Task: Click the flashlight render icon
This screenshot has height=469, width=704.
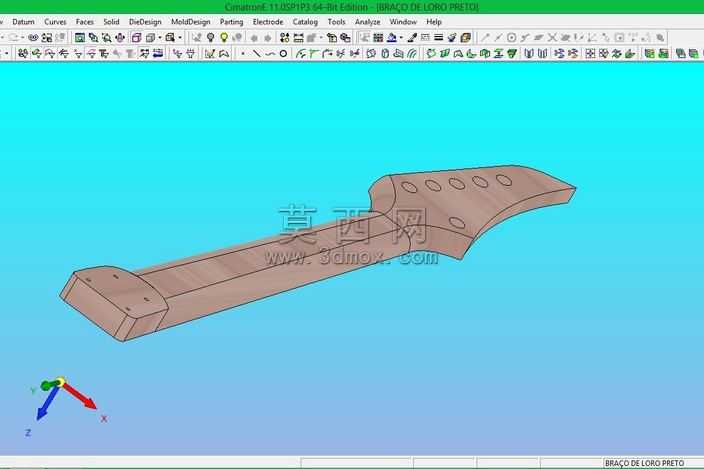Action: (x=452, y=38)
